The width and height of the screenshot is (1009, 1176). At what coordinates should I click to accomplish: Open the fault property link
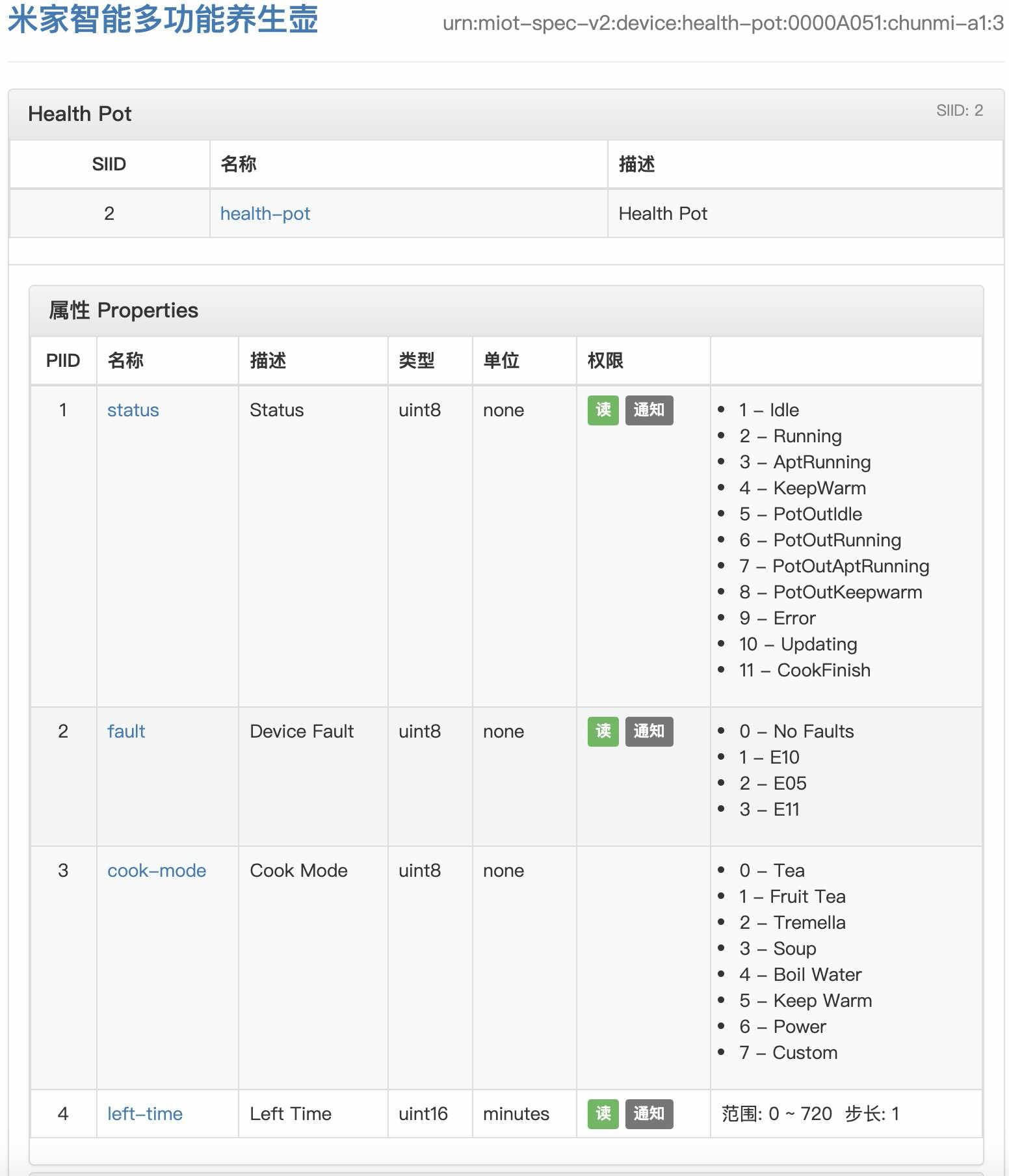126,731
